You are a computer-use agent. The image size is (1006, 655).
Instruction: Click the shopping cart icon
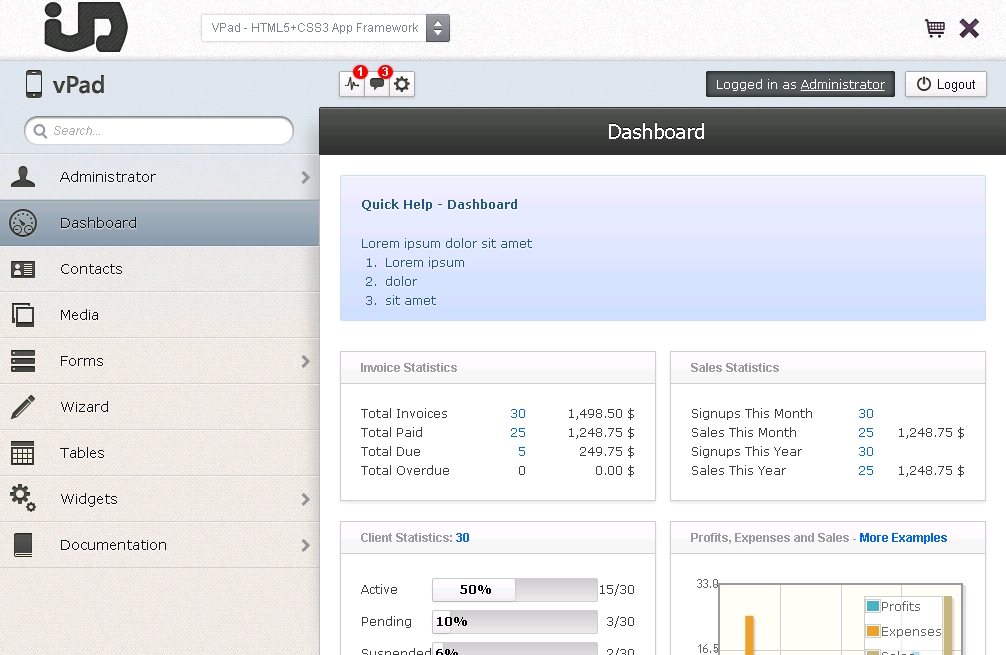[x=935, y=28]
